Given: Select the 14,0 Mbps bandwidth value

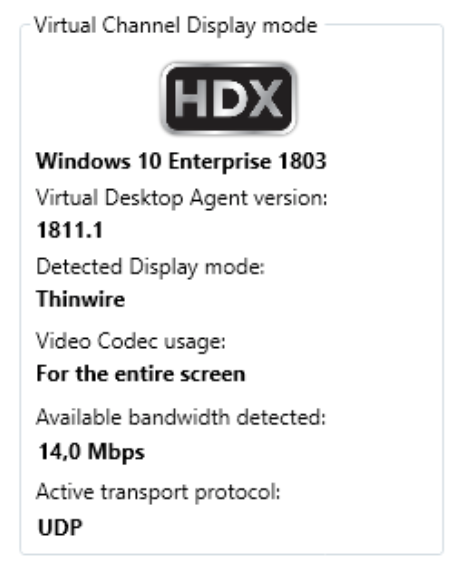Looking at the screenshot, I should [x=92, y=452].
